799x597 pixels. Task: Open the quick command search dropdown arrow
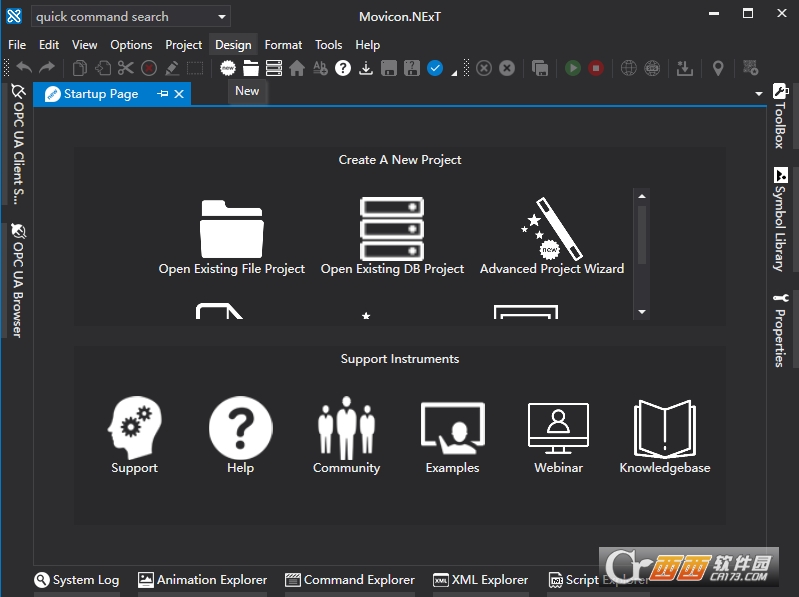[222, 17]
